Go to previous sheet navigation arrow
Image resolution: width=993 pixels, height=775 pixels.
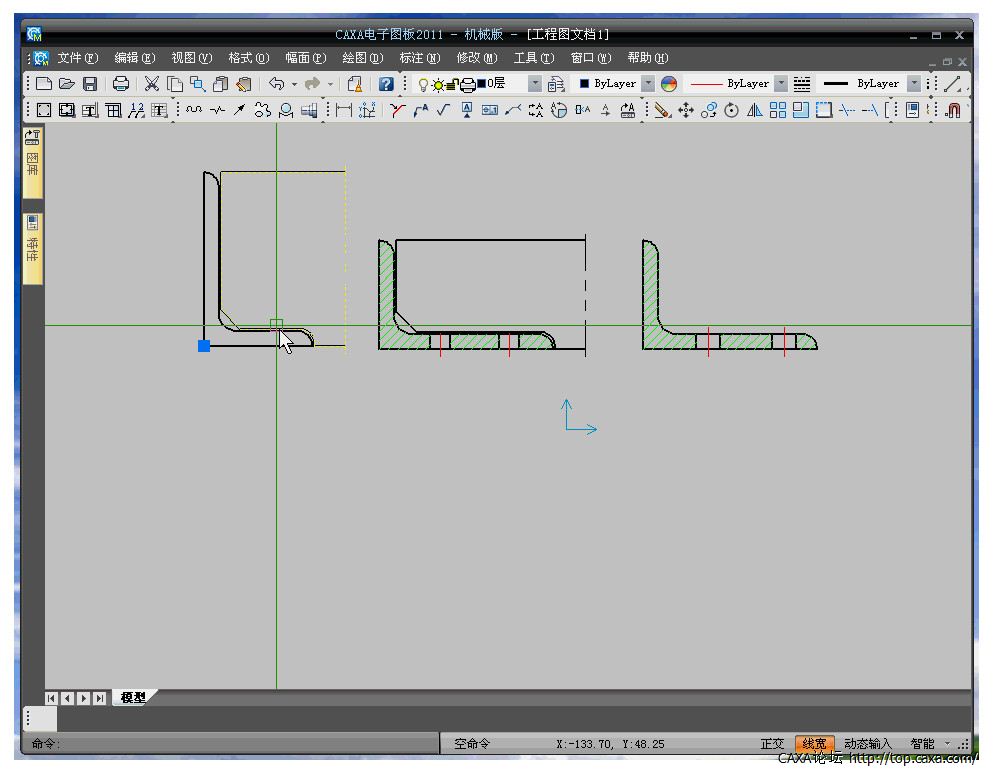click(68, 698)
